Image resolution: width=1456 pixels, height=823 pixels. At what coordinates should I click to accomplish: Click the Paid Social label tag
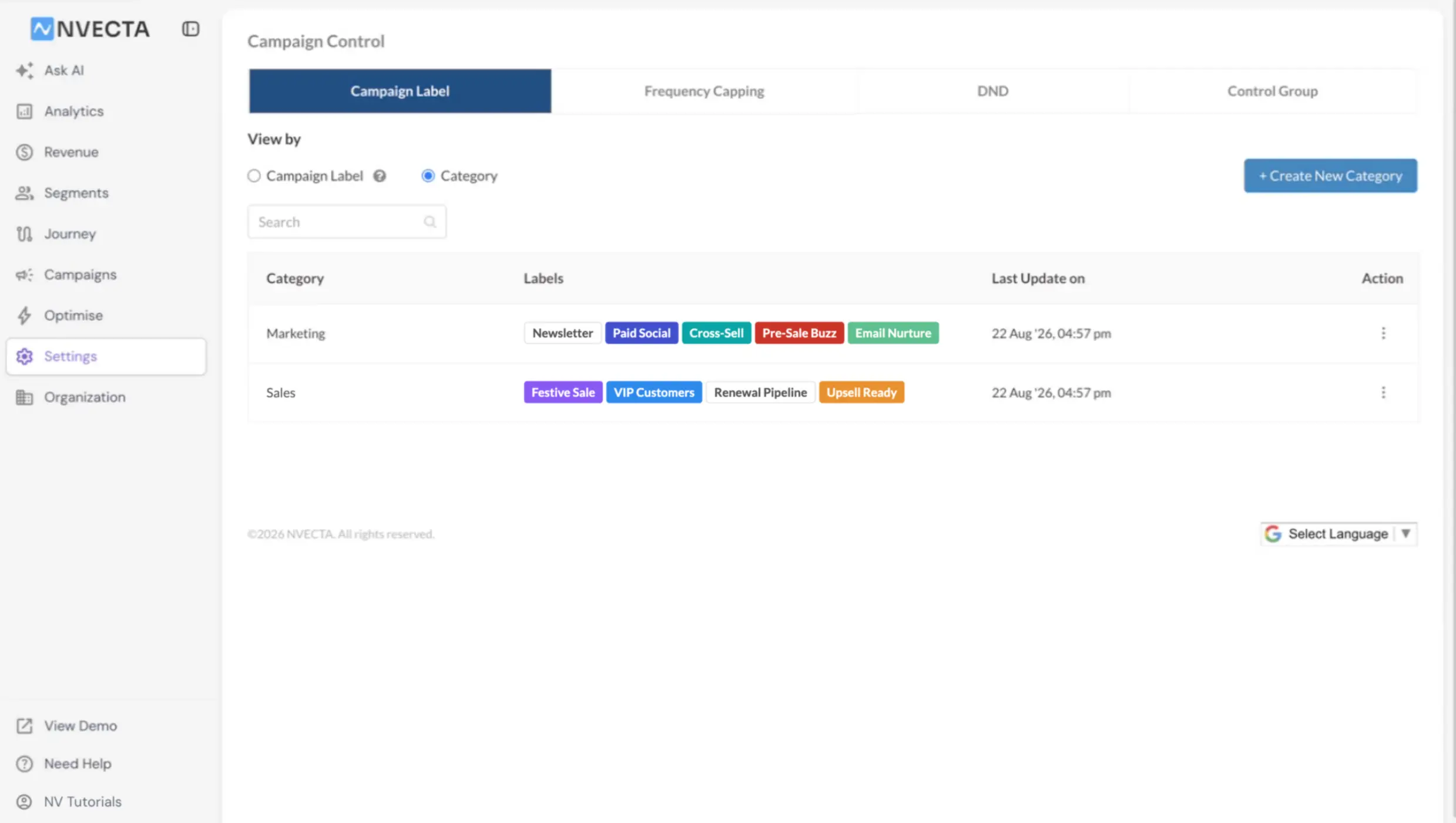point(642,333)
